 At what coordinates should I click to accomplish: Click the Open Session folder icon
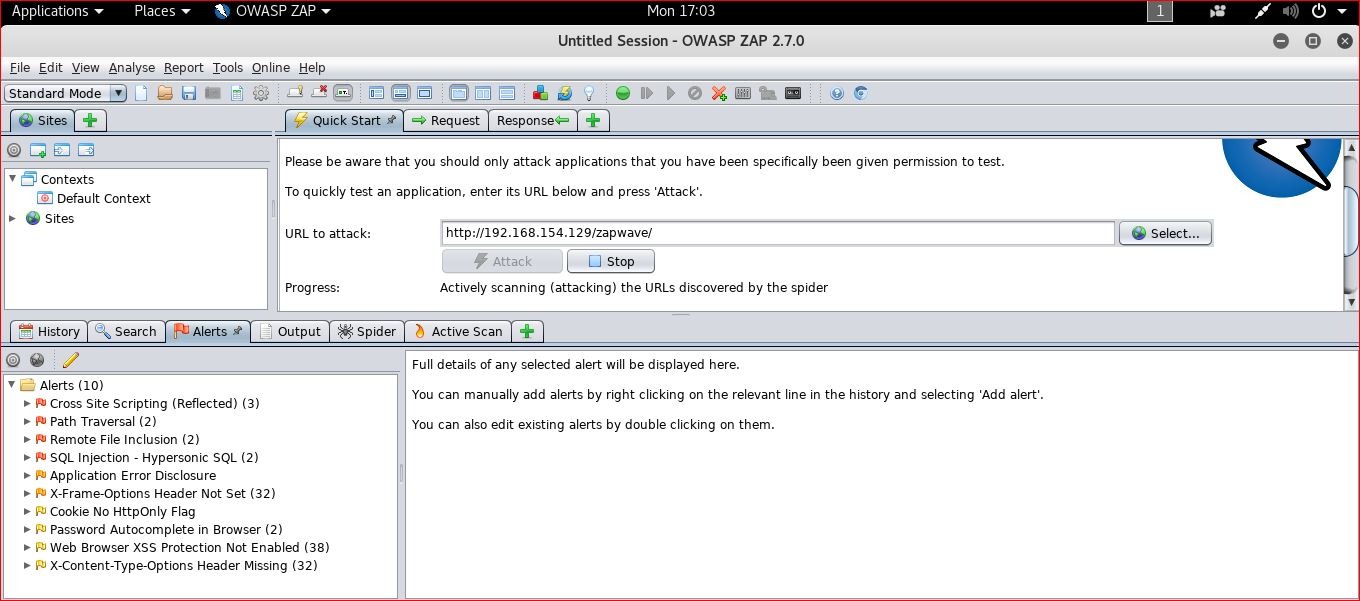click(x=165, y=93)
